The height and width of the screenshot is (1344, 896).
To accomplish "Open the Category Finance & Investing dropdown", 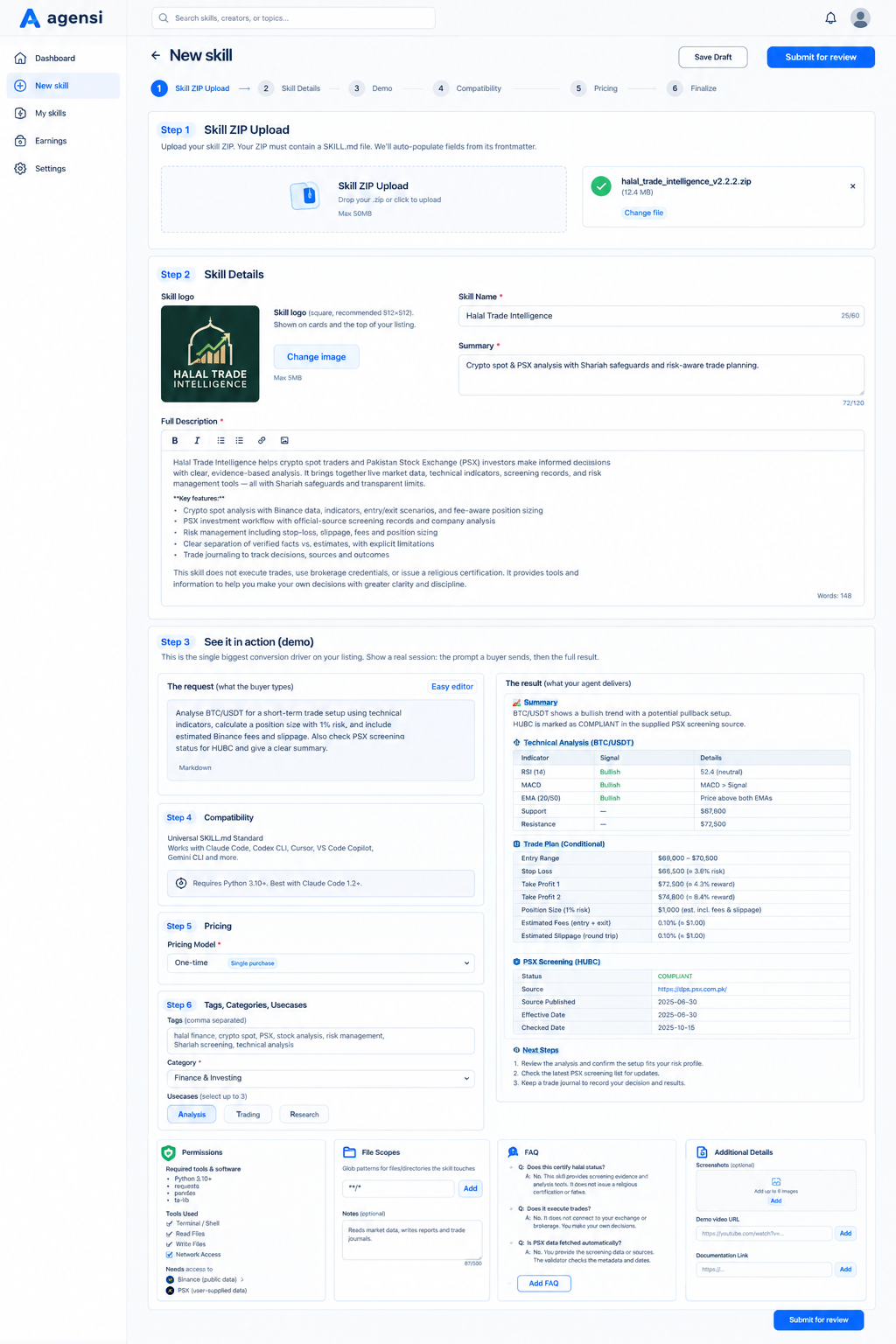I will point(321,1078).
